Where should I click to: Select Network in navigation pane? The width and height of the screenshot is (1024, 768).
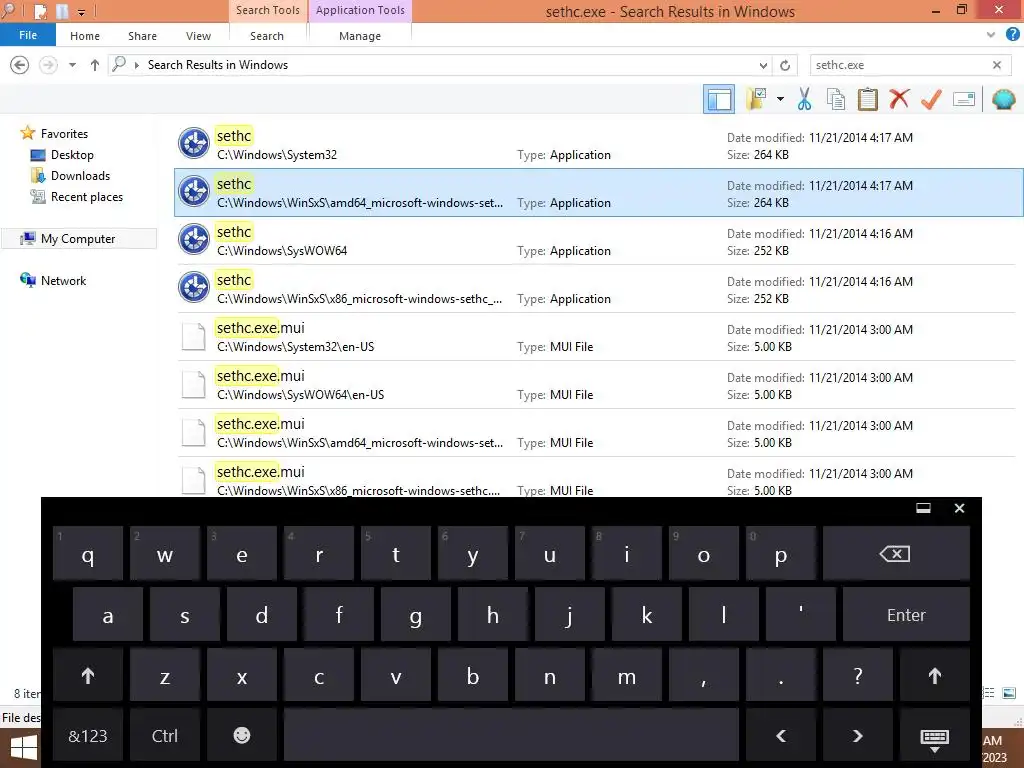point(63,280)
